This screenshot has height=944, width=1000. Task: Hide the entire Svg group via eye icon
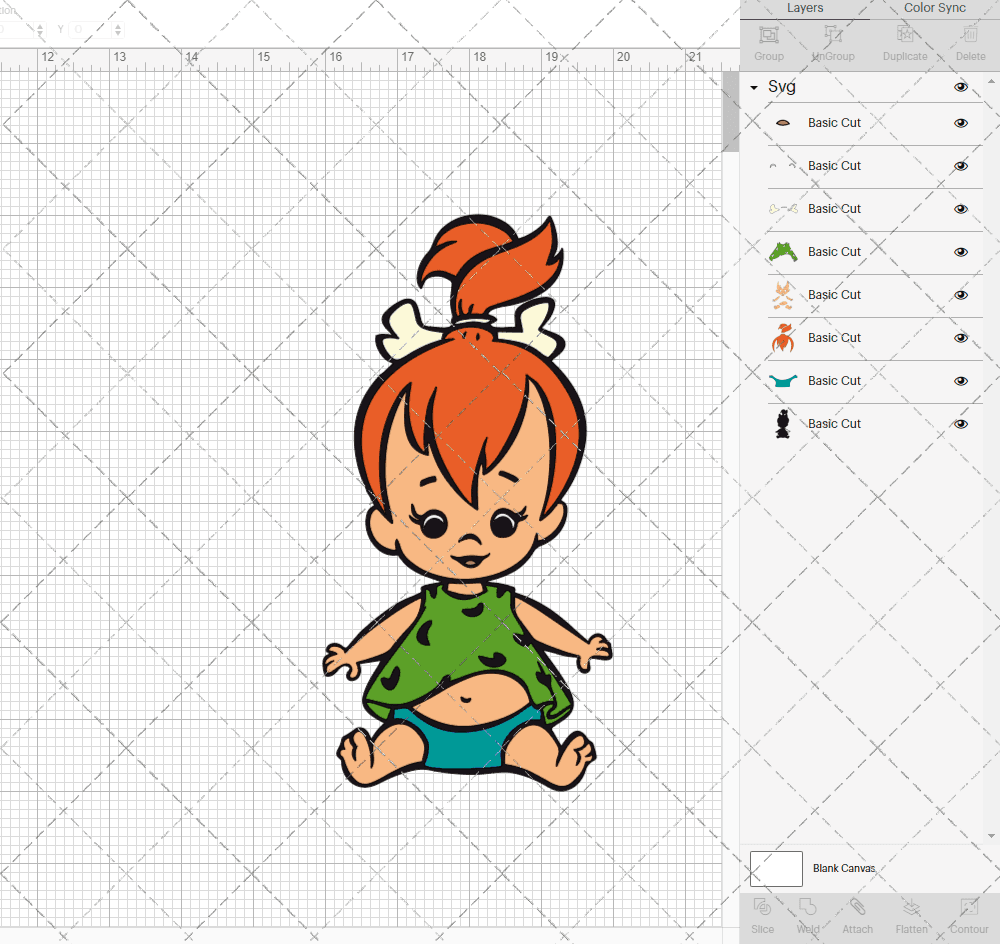pyautogui.click(x=960, y=87)
